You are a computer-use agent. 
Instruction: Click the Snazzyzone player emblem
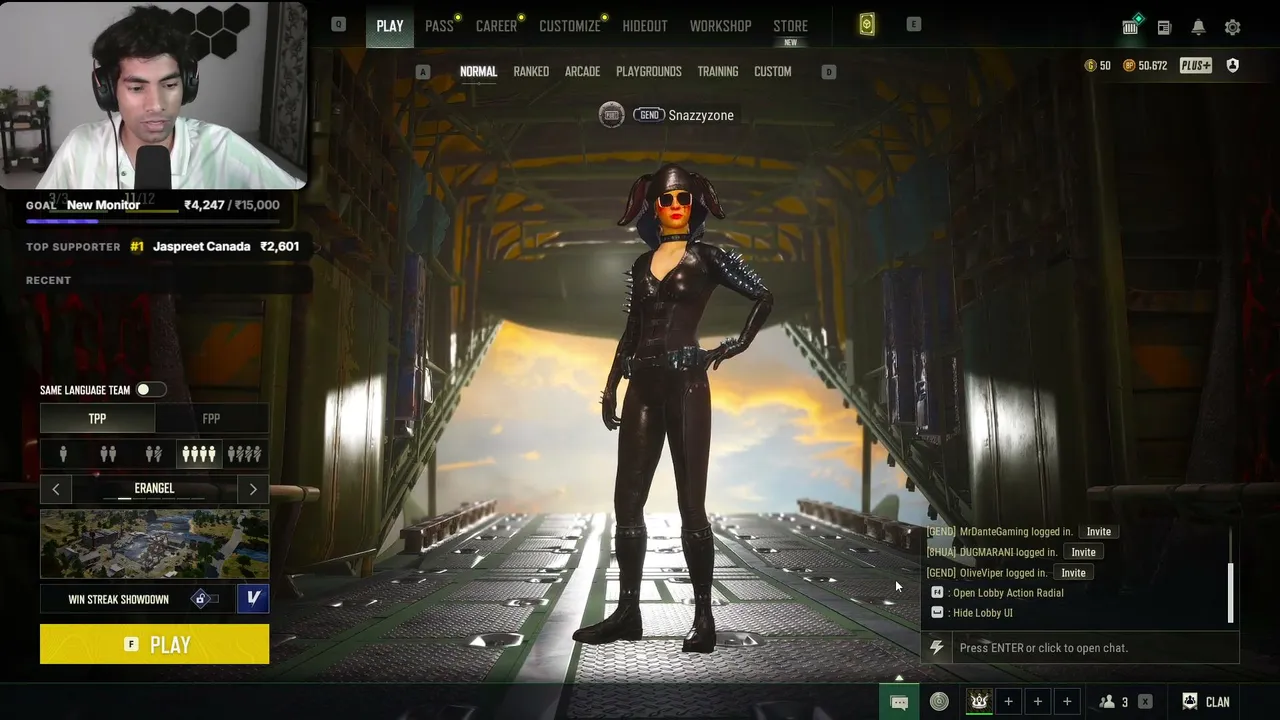[611, 115]
